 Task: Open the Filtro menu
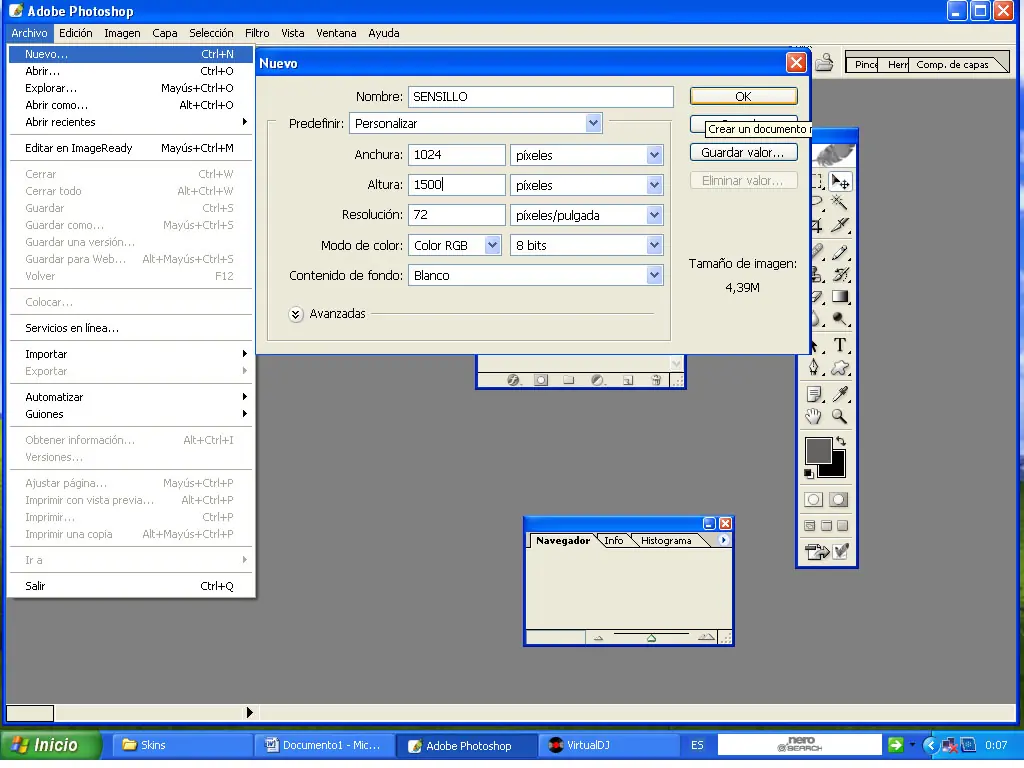[257, 33]
